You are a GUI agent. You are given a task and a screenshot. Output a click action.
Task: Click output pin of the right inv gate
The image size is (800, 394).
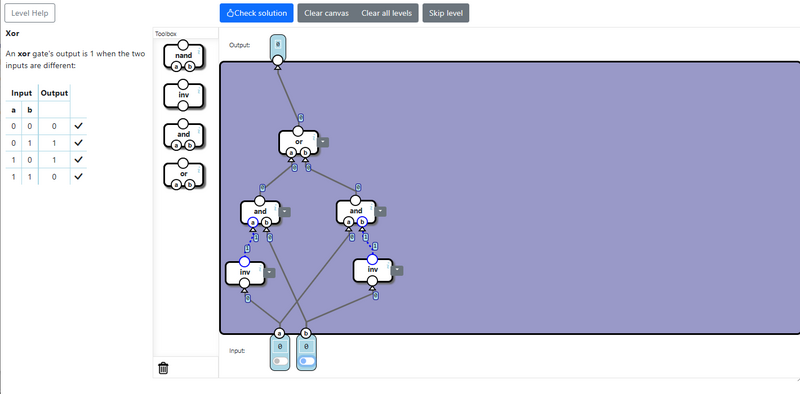pyautogui.click(x=372, y=260)
